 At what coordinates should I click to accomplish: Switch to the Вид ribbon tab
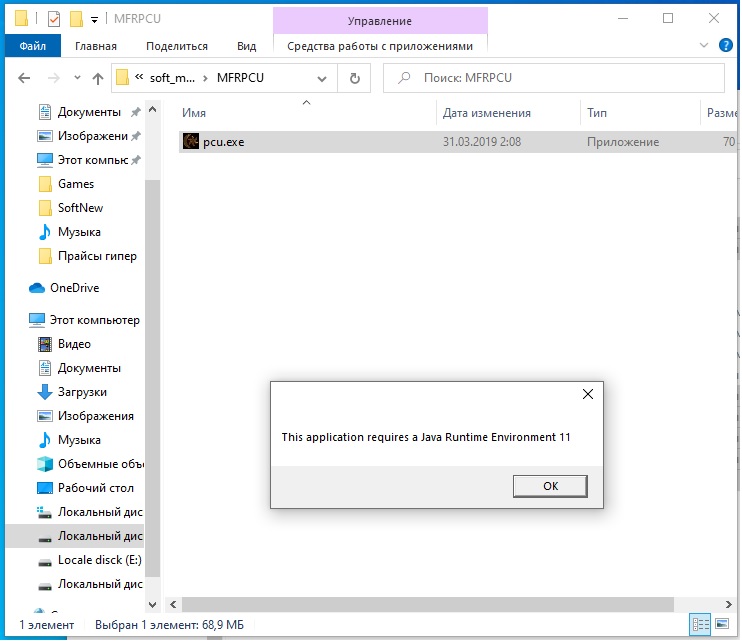[x=246, y=46]
